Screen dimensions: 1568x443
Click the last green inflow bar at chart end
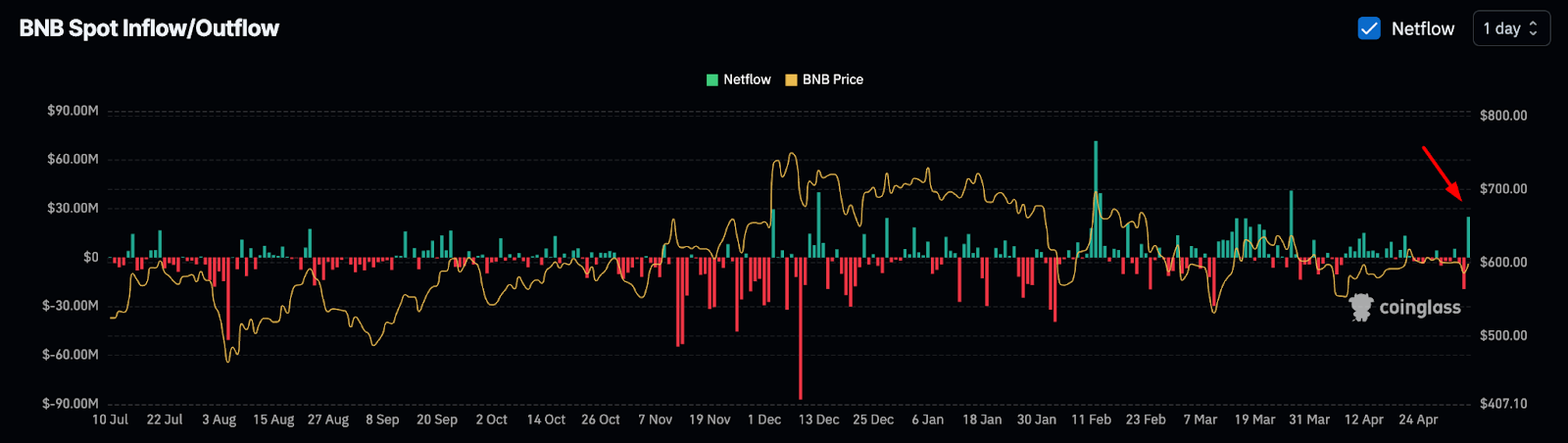pos(1468,236)
